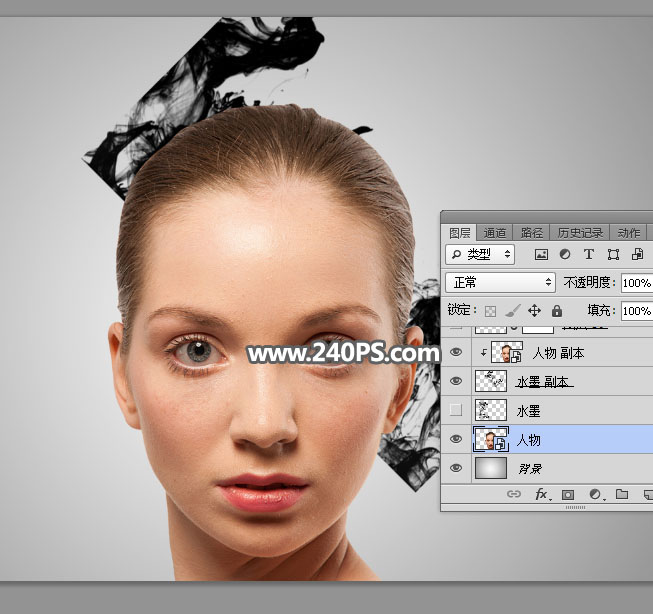Click the 不透明度 opacity value field
The width and height of the screenshot is (653, 614).
[637, 283]
